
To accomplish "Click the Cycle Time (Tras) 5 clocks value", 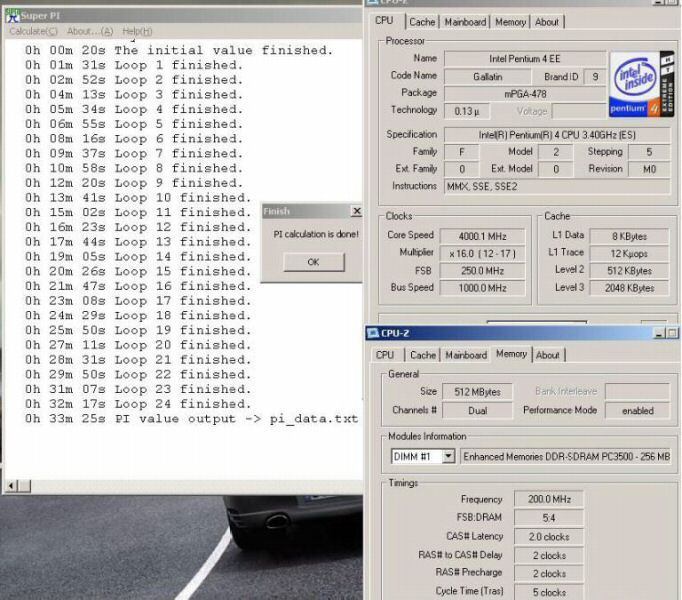I will coord(549,593).
